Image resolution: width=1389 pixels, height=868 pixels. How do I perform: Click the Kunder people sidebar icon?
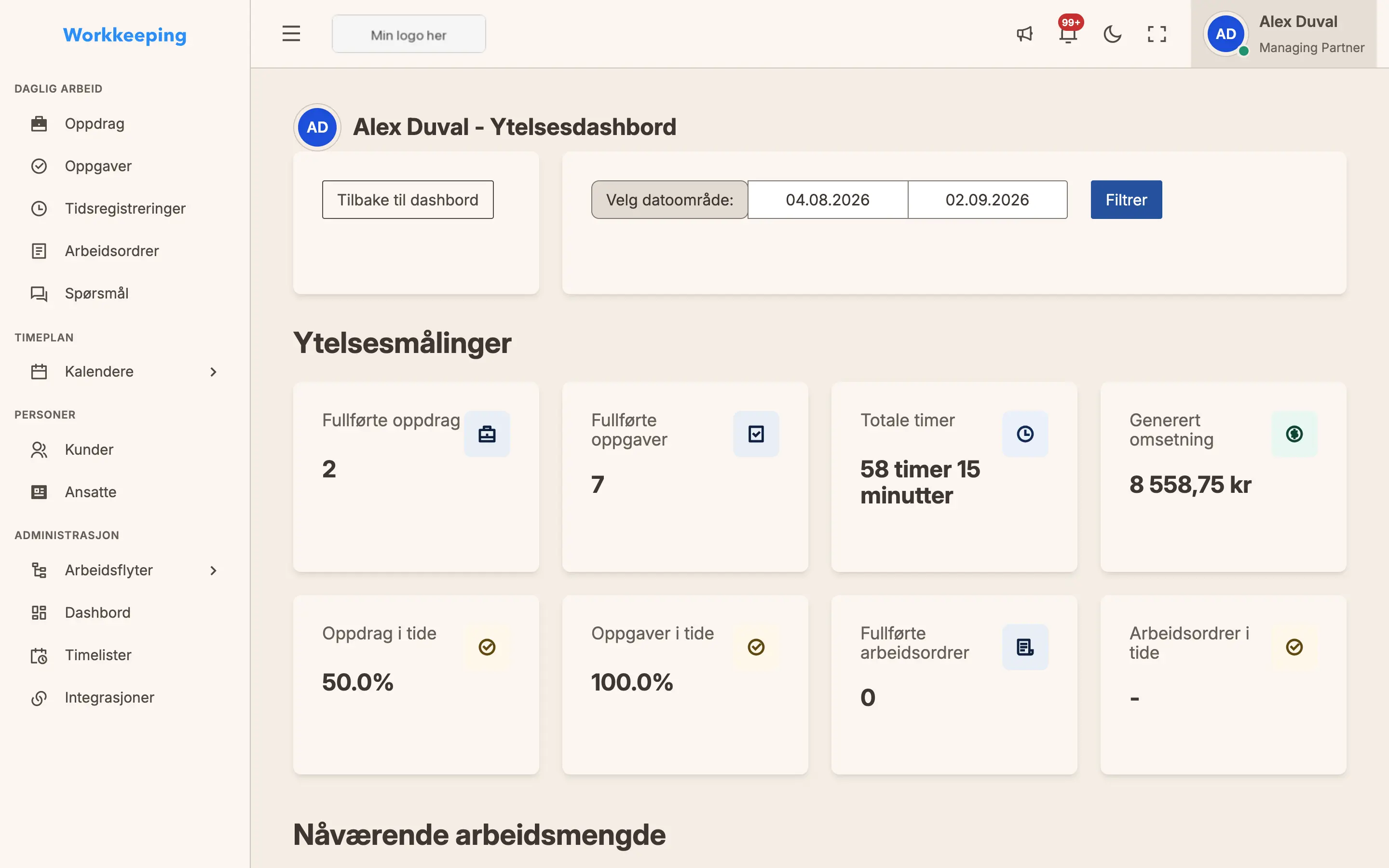tap(39, 449)
